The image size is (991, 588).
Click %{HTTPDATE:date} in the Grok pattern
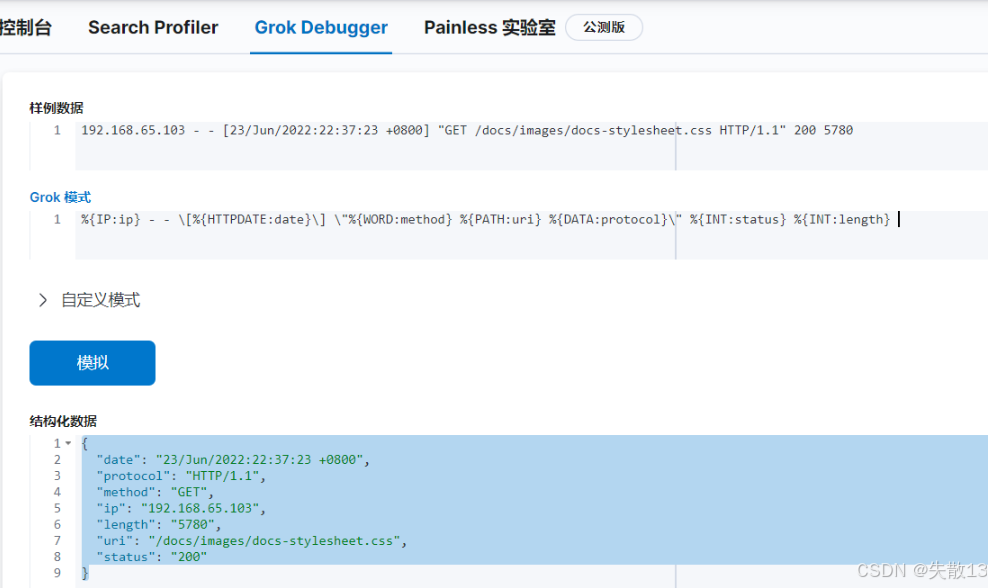pyautogui.click(x=252, y=219)
